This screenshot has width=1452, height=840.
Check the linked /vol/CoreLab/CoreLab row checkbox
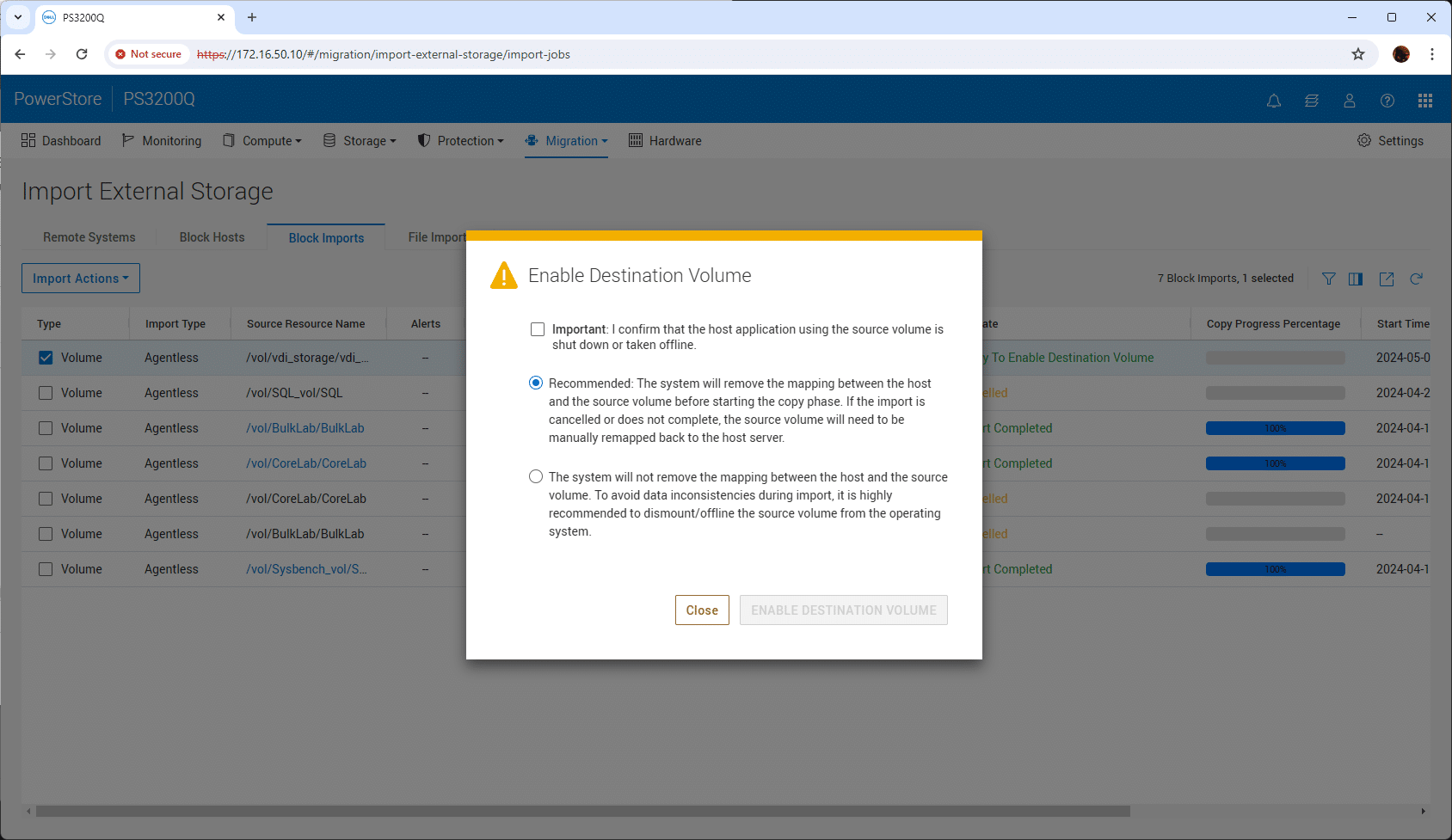pyautogui.click(x=46, y=463)
